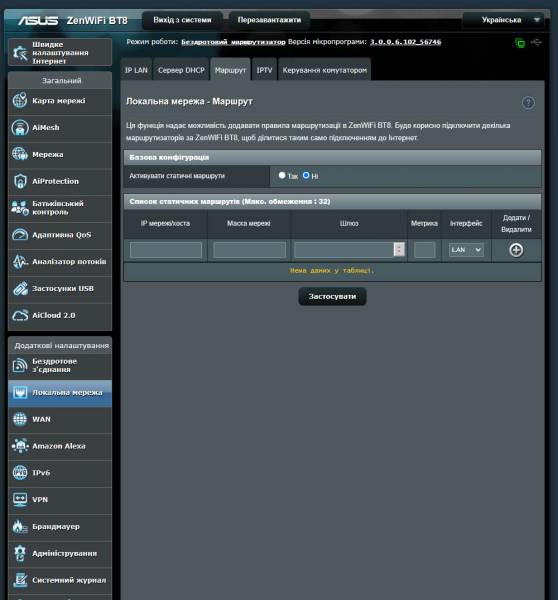Screen dimensions: 558x600
Task: Click the Локальна мережа LAN icon
Action: pyautogui.click(x=20, y=393)
